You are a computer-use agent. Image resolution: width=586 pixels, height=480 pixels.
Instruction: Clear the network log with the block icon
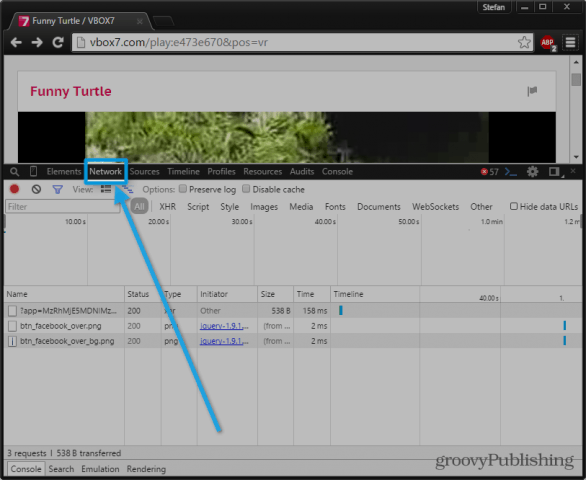pyautogui.click(x=36, y=189)
